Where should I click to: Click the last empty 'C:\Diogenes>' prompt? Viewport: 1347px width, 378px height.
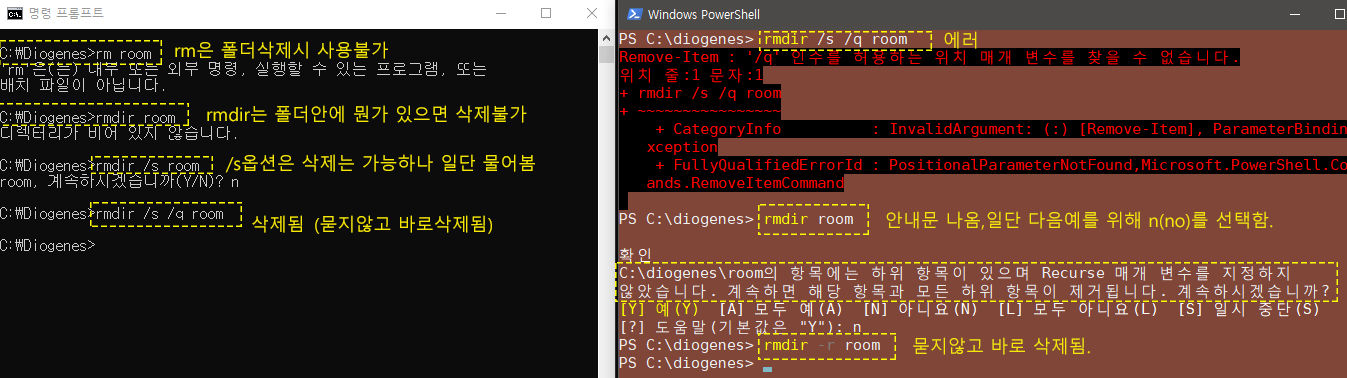pos(48,245)
